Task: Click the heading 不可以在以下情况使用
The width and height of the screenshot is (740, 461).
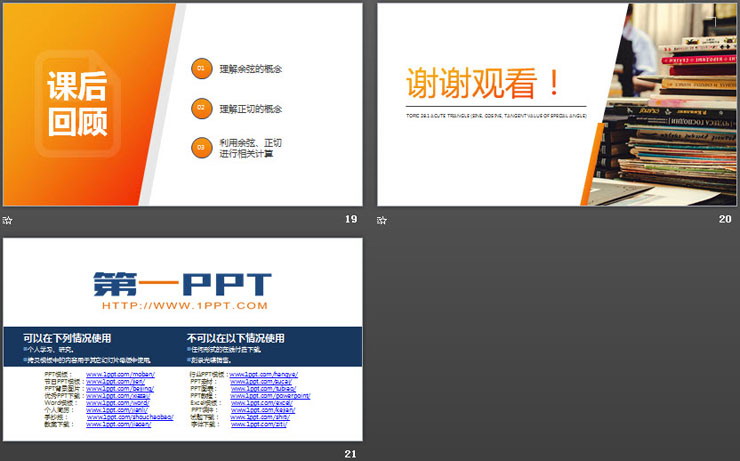Action: tap(235, 338)
